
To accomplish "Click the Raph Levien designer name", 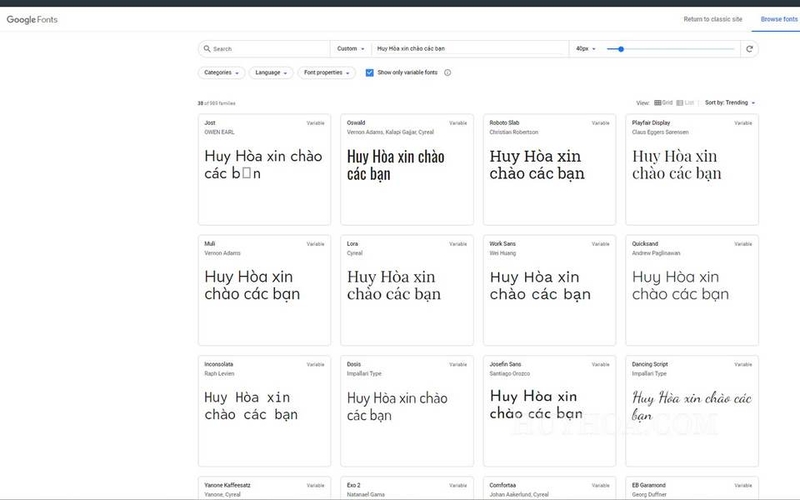I will point(219,374).
